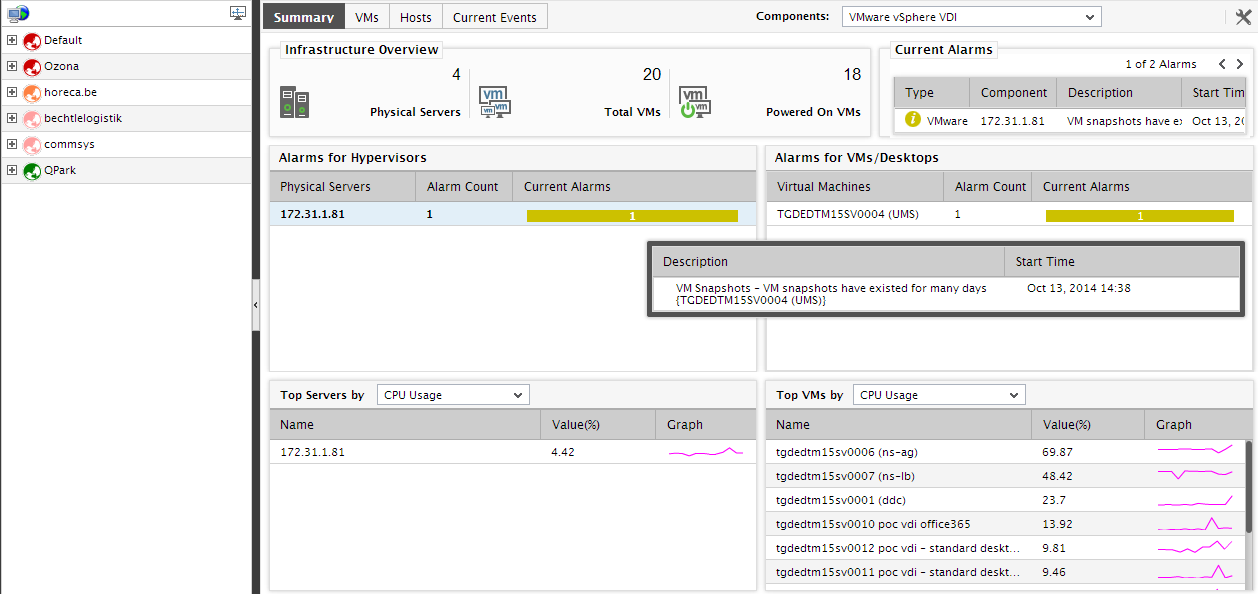
Task: Expand the commsys tree node
Action: click(12, 144)
